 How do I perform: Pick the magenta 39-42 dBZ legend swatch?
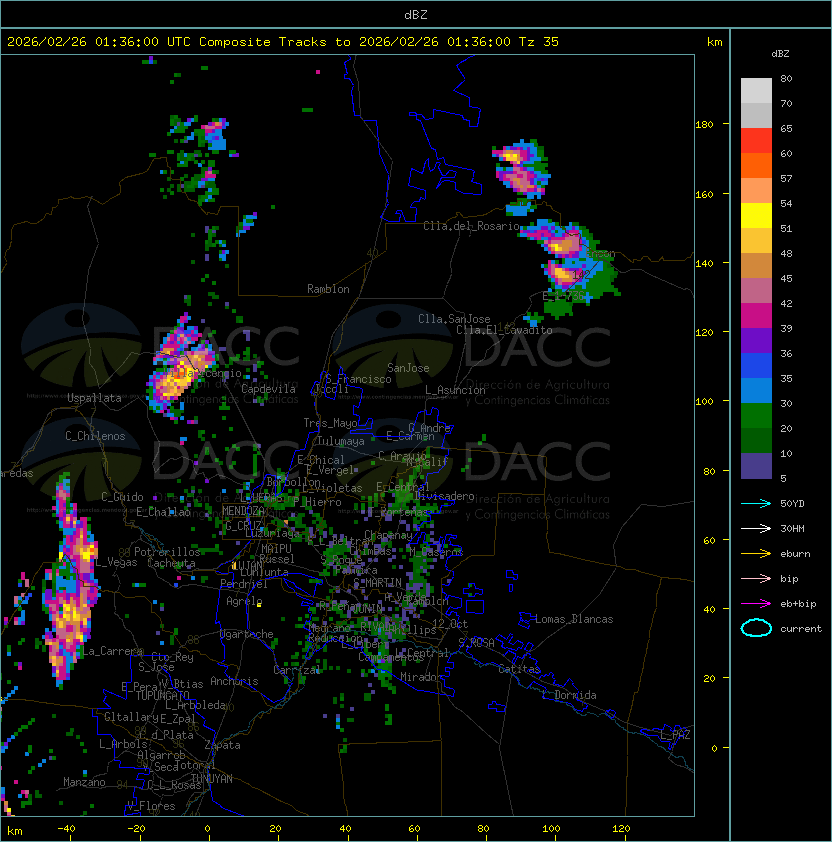click(756, 316)
